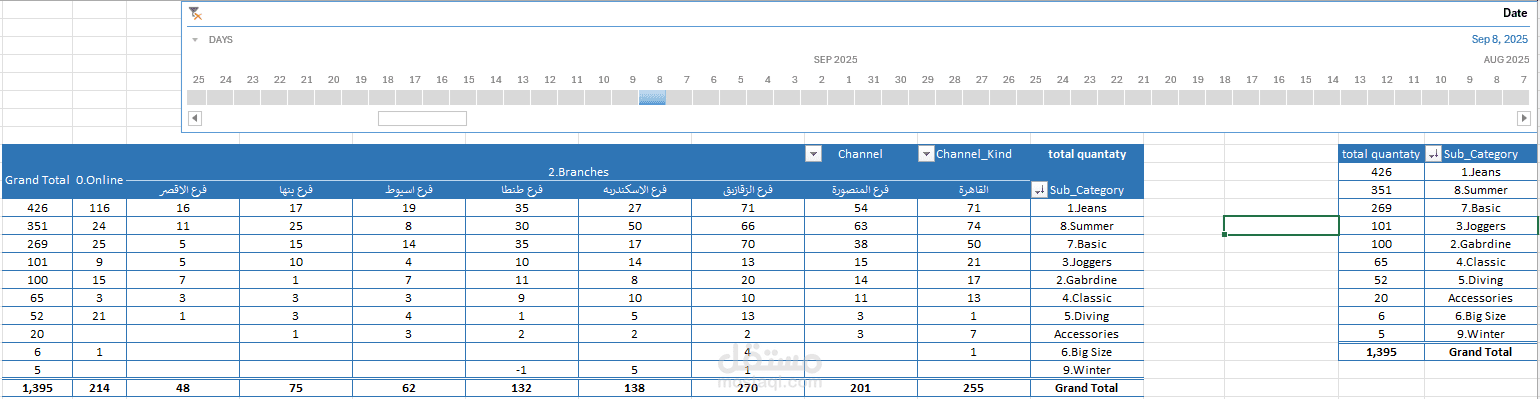Viewport: 1540px width, 399px height.
Task: Select the 132 Tanta grand total cell
Action: click(521, 387)
